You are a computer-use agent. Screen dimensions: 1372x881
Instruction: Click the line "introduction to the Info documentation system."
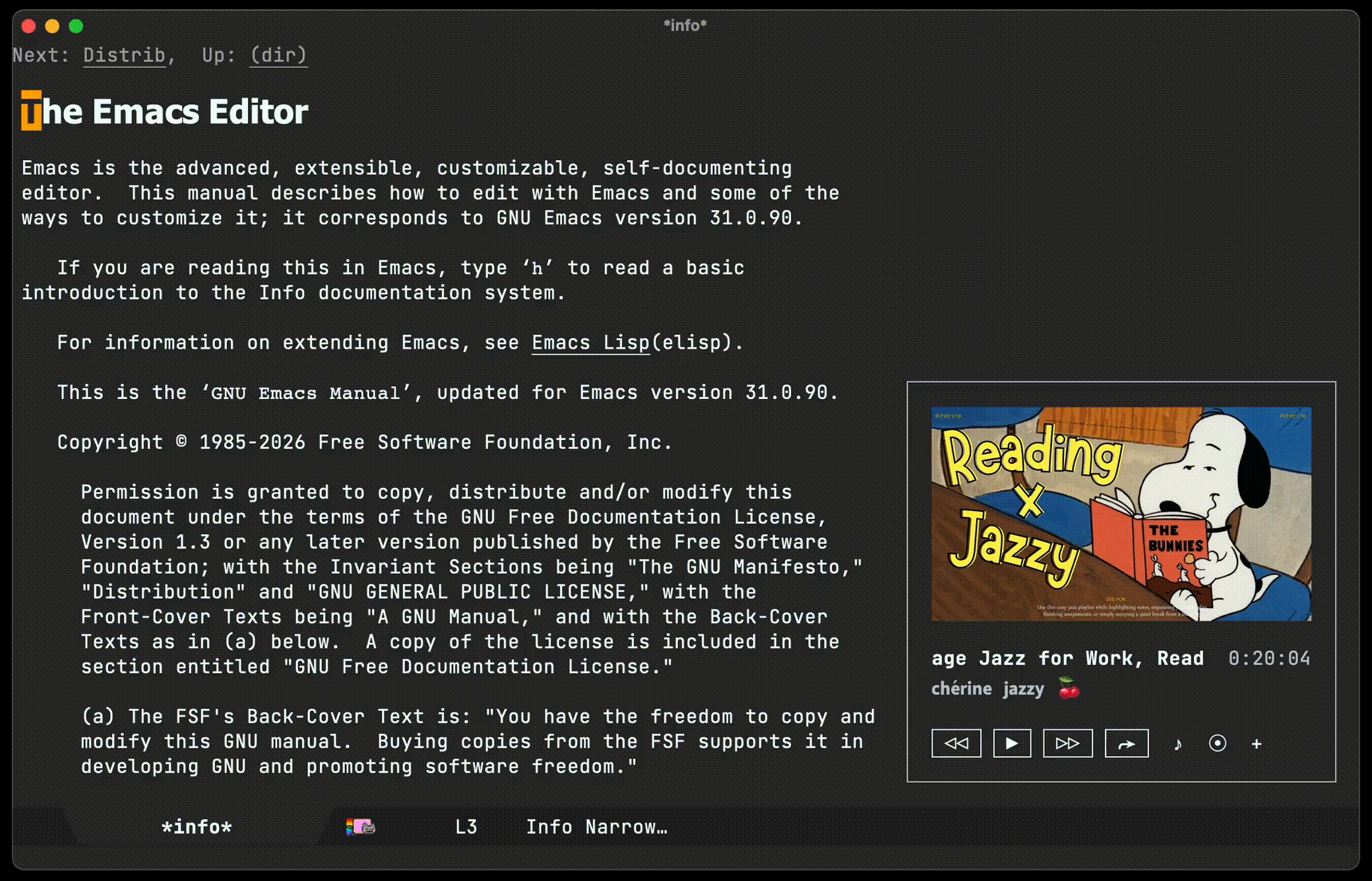tap(294, 293)
